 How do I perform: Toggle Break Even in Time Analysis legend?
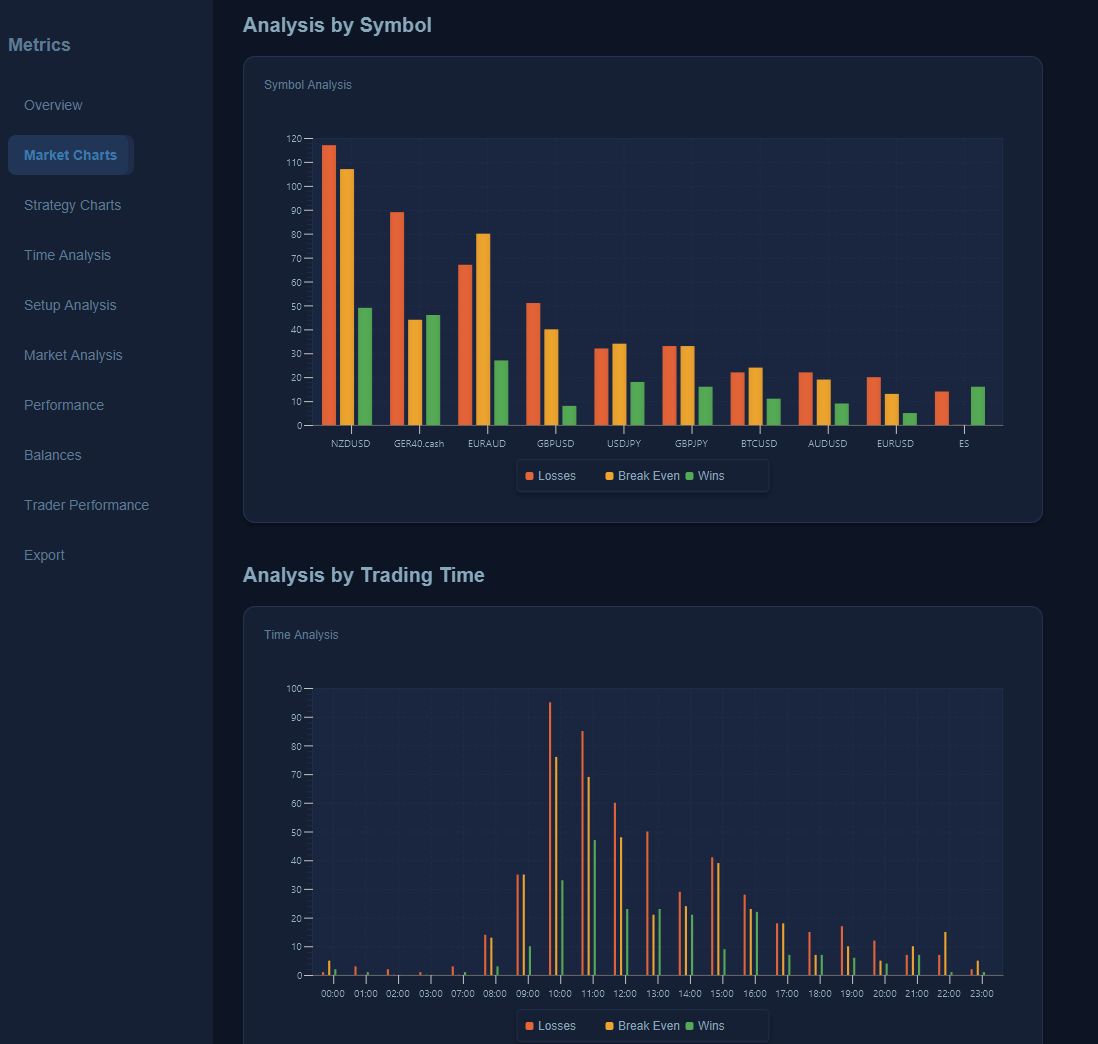click(642, 1026)
